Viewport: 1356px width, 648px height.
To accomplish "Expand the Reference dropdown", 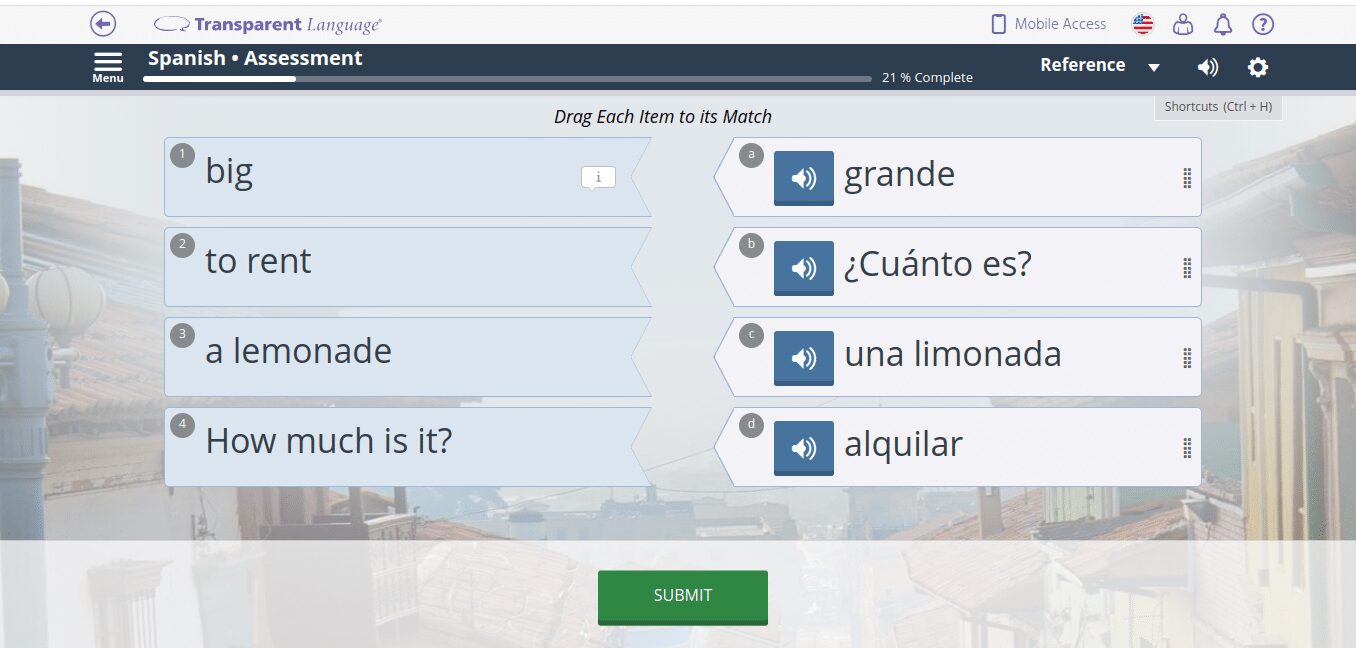I will pos(1099,66).
